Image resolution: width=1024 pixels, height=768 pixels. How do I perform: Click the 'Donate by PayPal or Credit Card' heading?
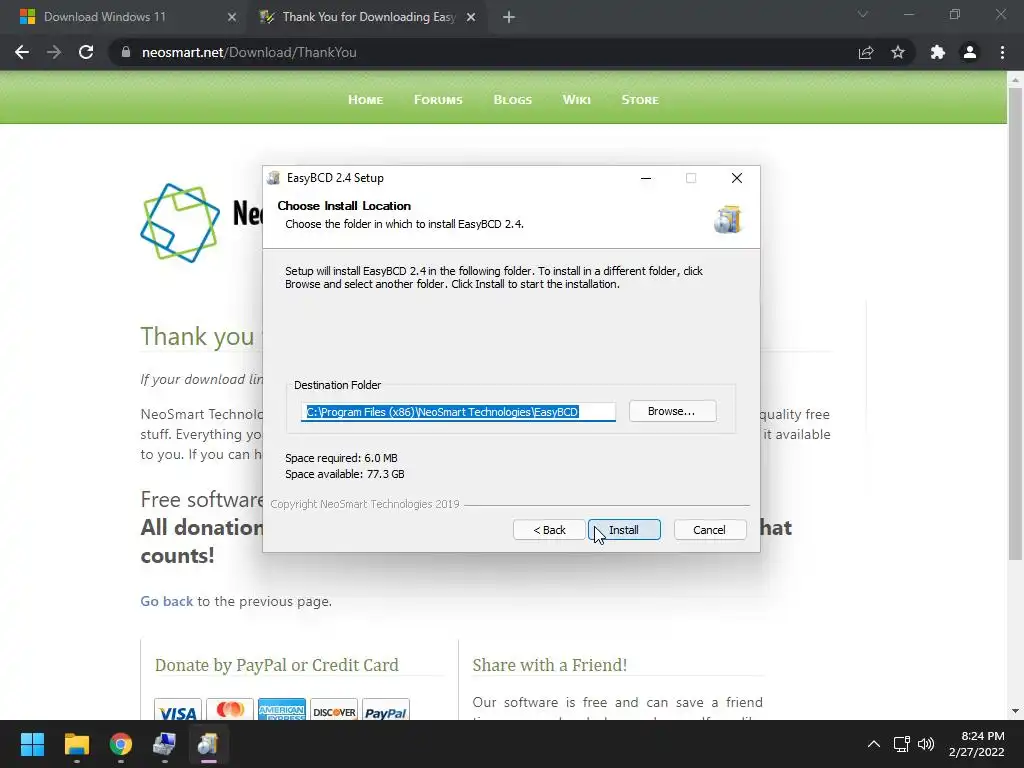click(277, 665)
